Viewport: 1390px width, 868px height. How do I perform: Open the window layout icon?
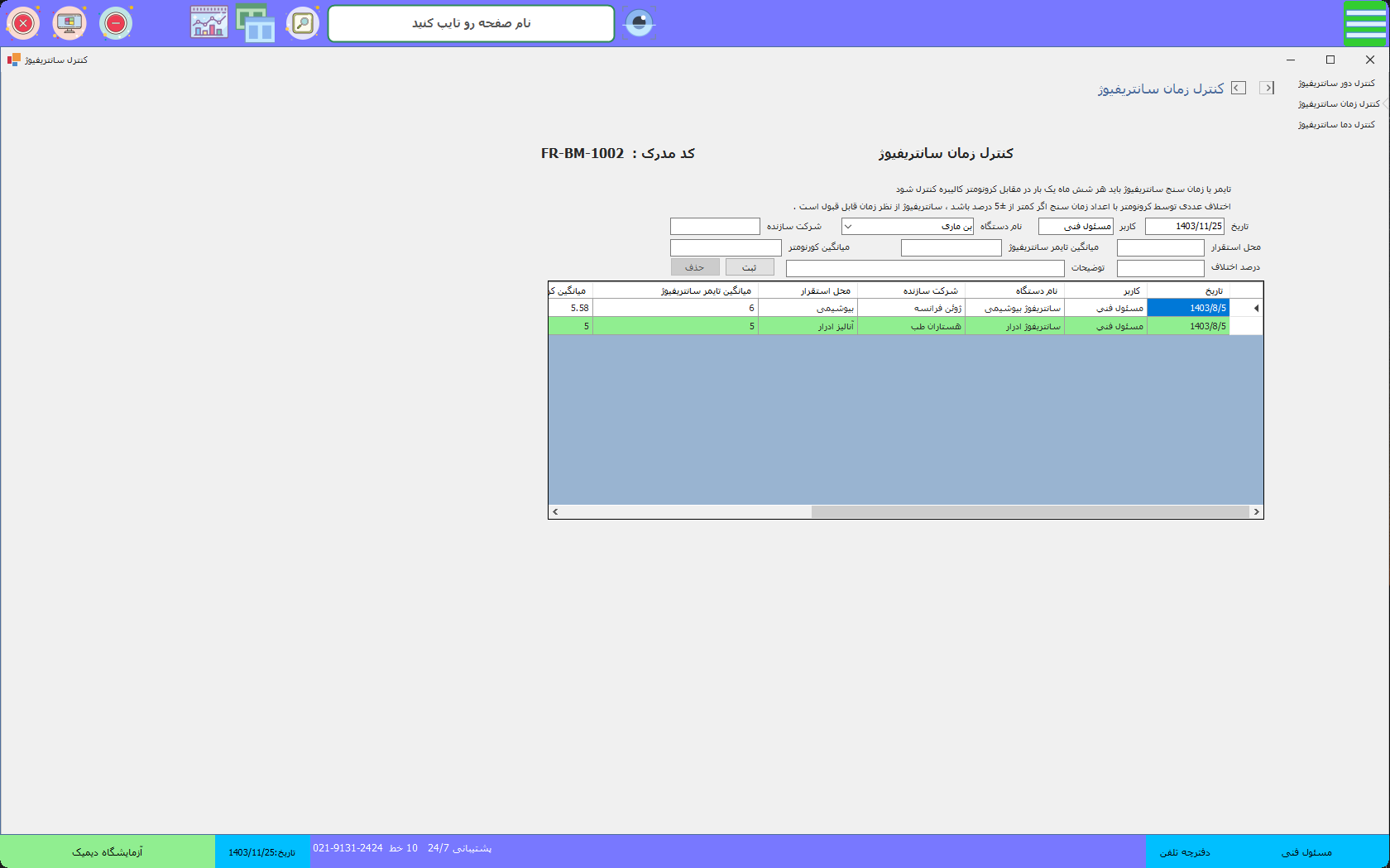click(256, 23)
